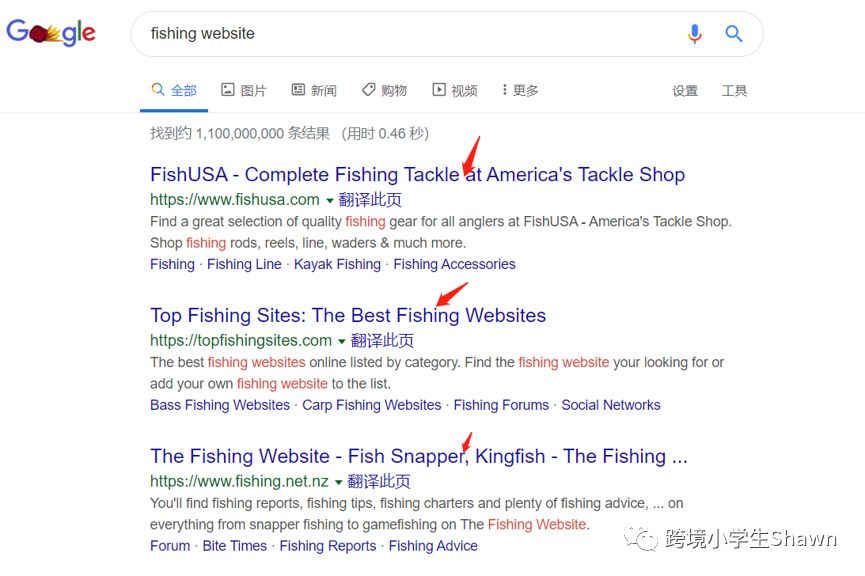Screen dimensions: 865x576
Task: Open the Fishing Forums sitelink
Action: [501, 405]
